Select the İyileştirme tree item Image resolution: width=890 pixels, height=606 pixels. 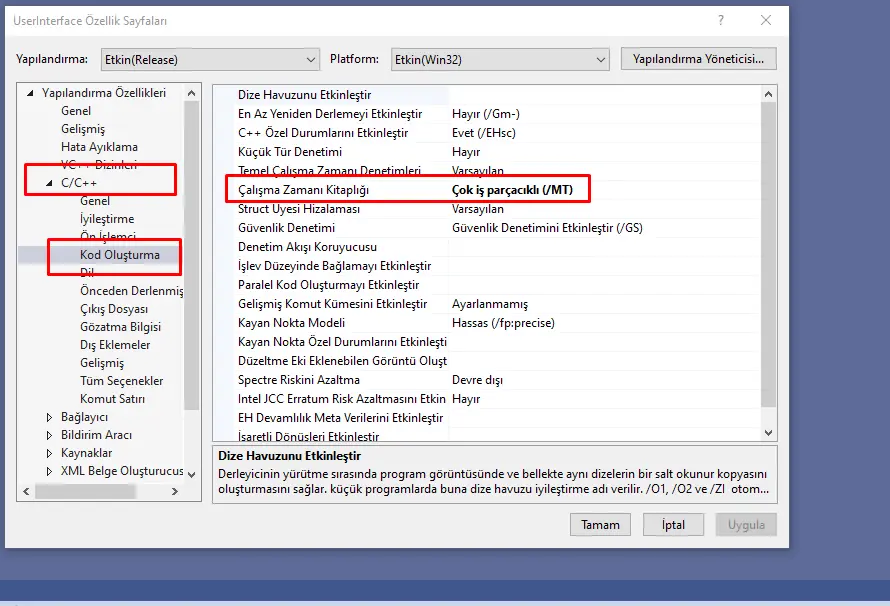[107, 219]
